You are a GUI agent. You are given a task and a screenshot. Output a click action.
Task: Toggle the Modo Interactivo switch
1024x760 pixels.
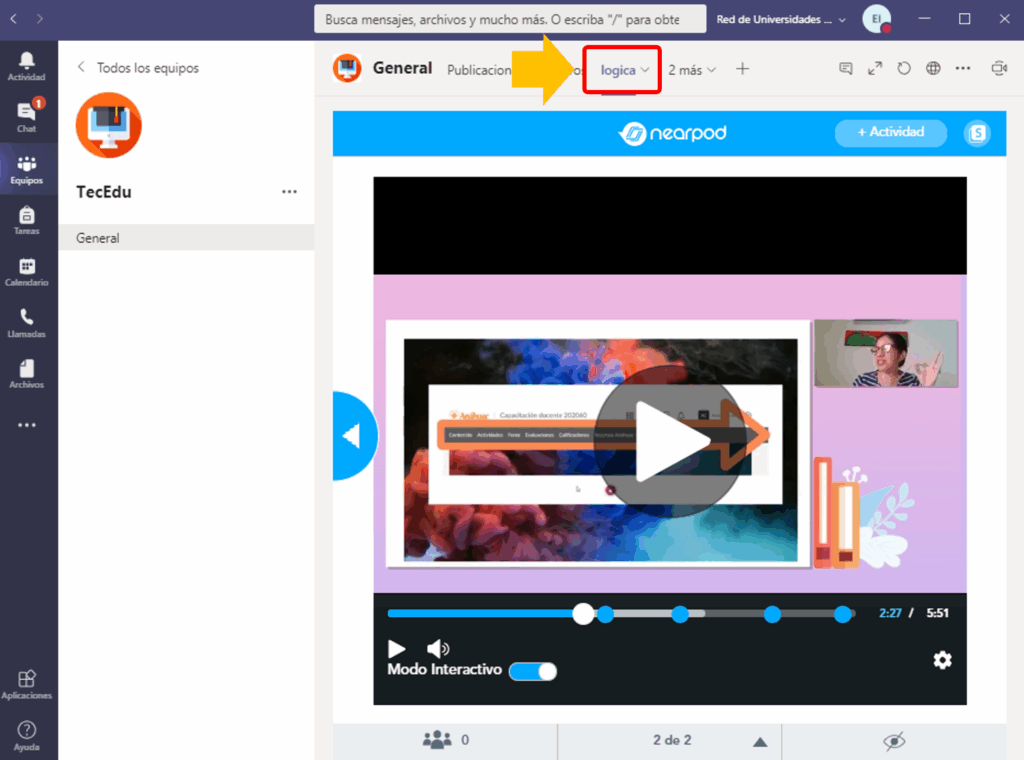(x=532, y=671)
